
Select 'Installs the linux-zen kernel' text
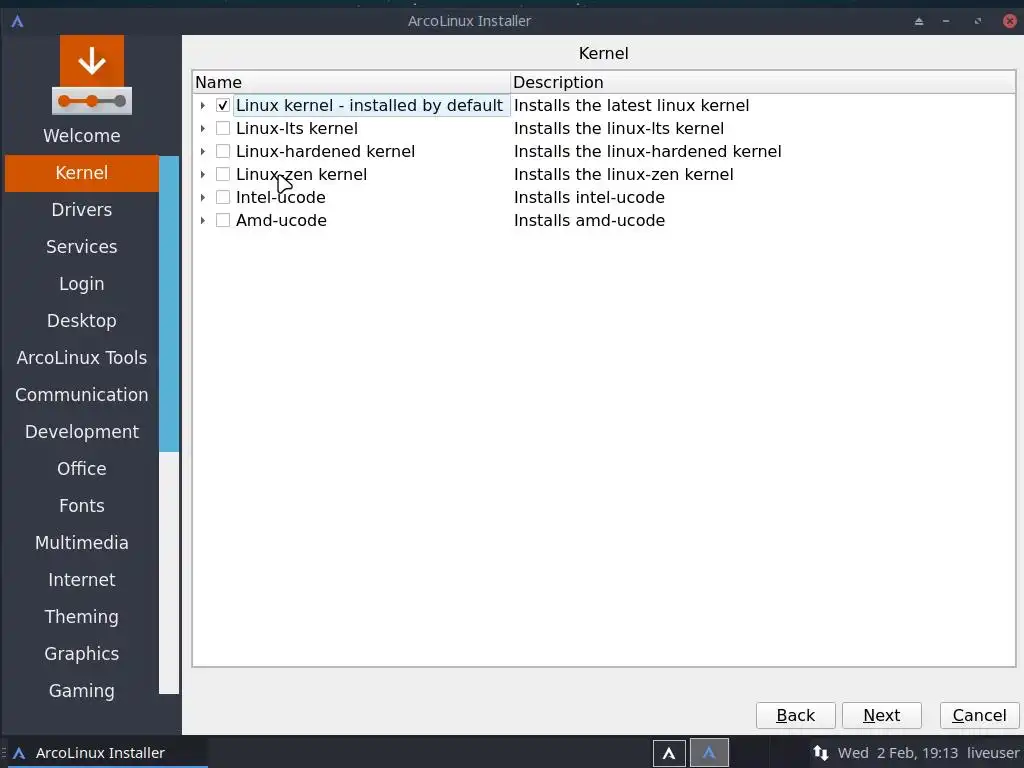pos(624,174)
